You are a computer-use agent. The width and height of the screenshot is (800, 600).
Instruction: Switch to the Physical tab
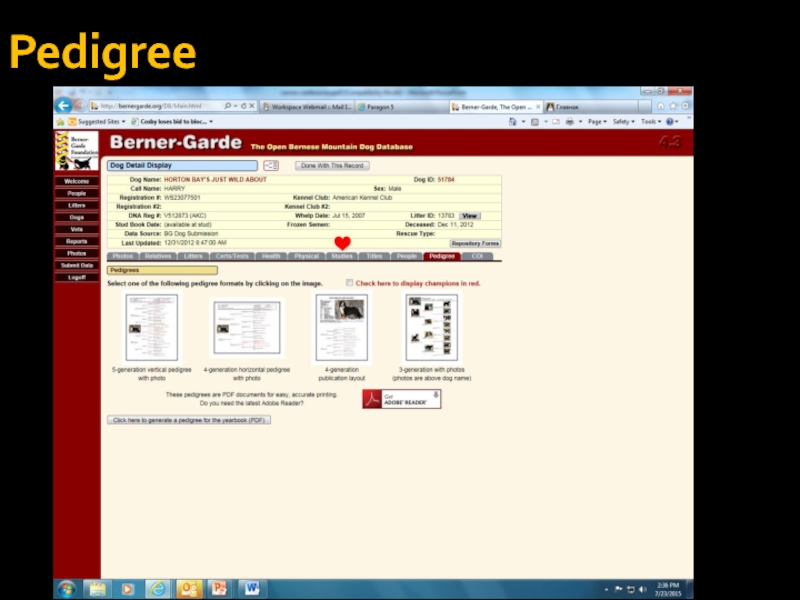coord(306,256)
